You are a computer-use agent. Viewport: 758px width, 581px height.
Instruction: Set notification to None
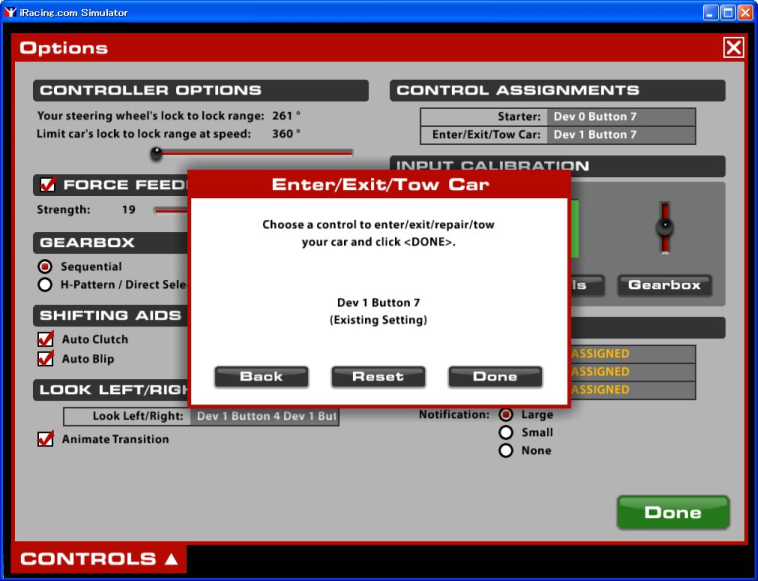click(x=506, y=450)
